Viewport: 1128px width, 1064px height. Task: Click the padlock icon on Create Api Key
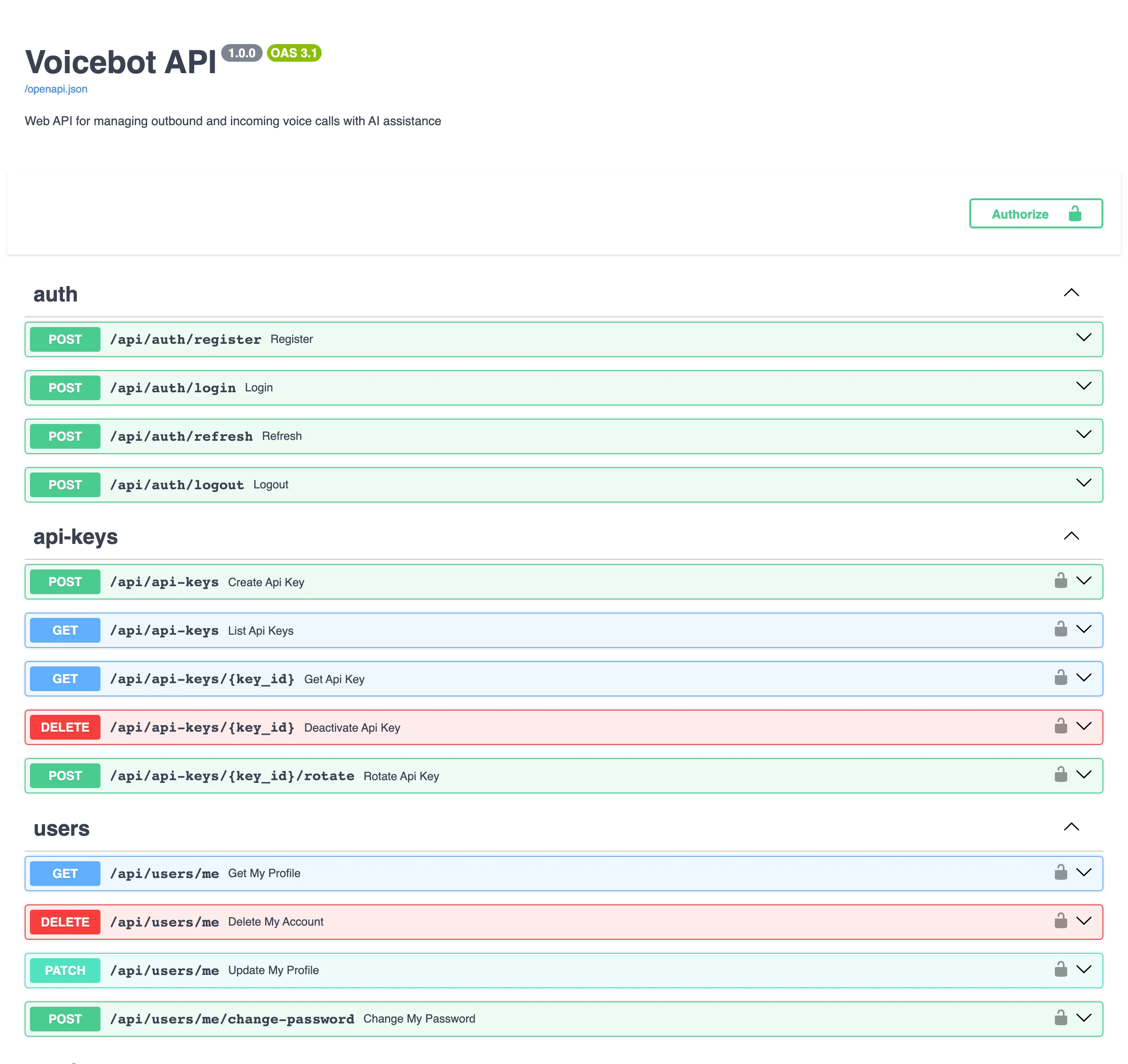1061,580
